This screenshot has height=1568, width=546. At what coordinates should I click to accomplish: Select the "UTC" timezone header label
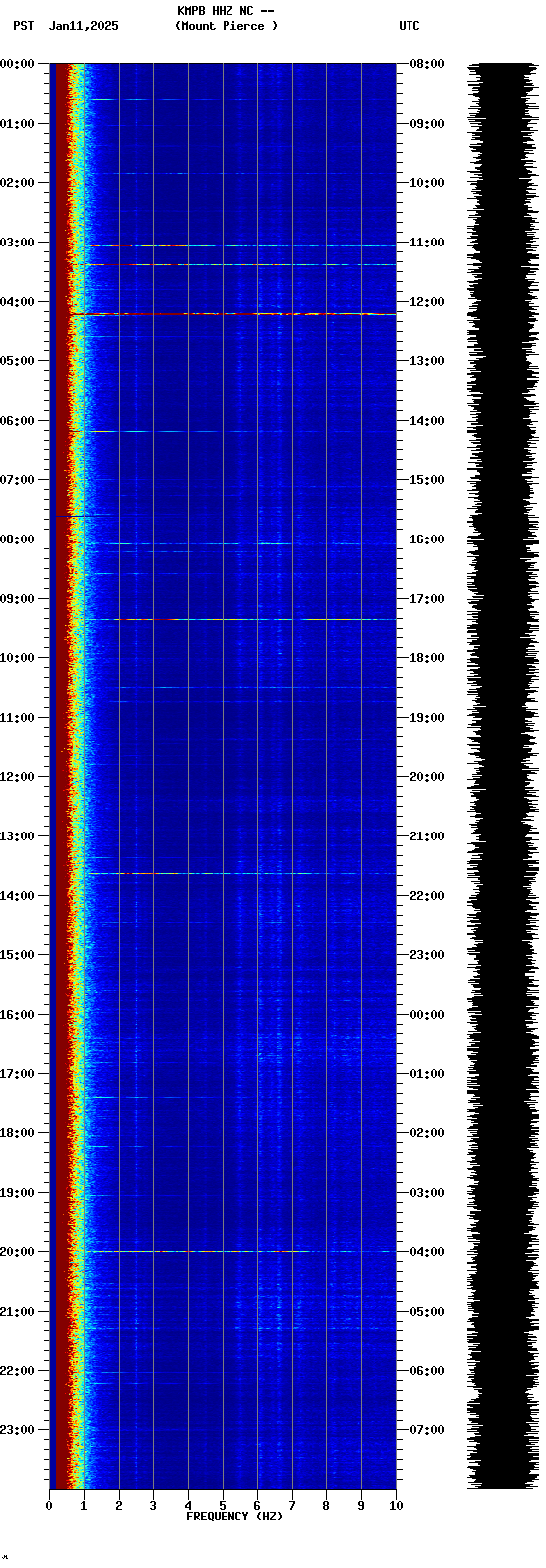pos(409,26)
